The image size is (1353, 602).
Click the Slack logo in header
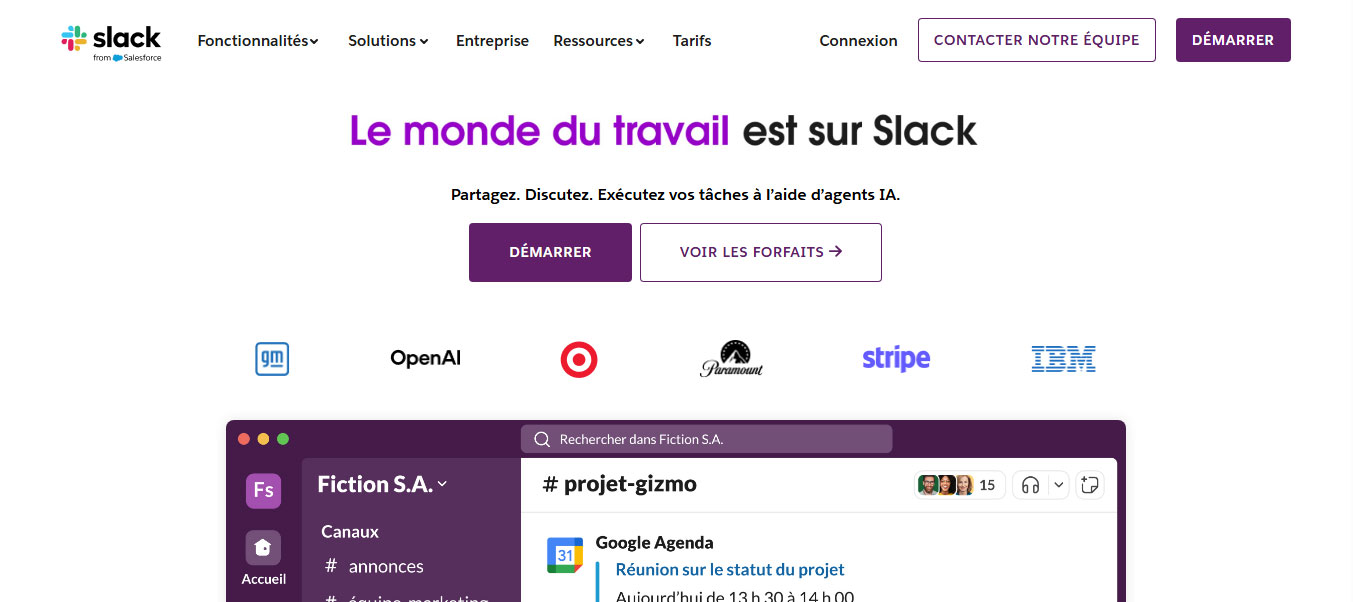(x=111, y=42)
